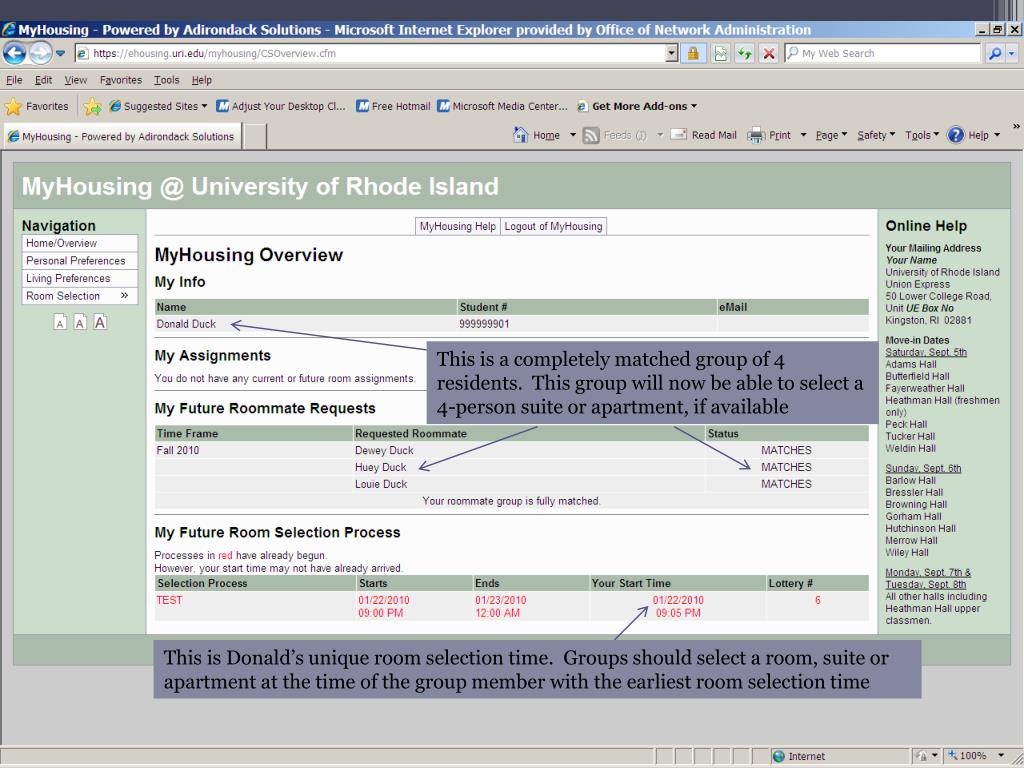This screenshot has height=768, width=1024.
Task: Click the red X Stop icon
Action: [x=769, y=54]
